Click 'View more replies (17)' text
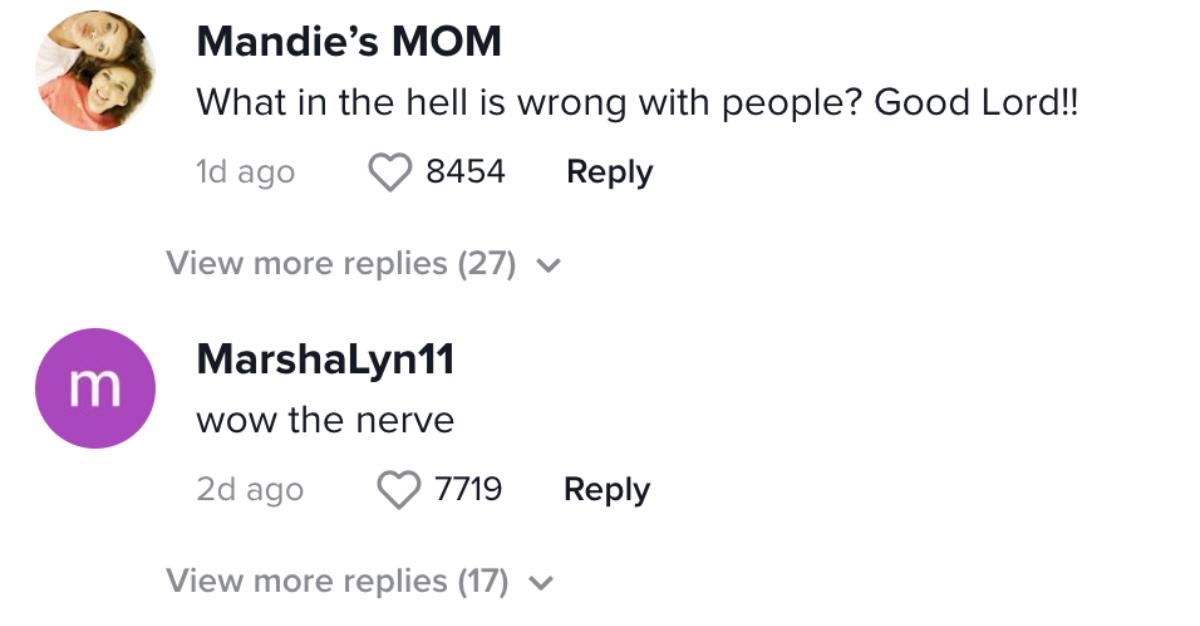This screenshot has height=626, width=1200. click(336, 581)
